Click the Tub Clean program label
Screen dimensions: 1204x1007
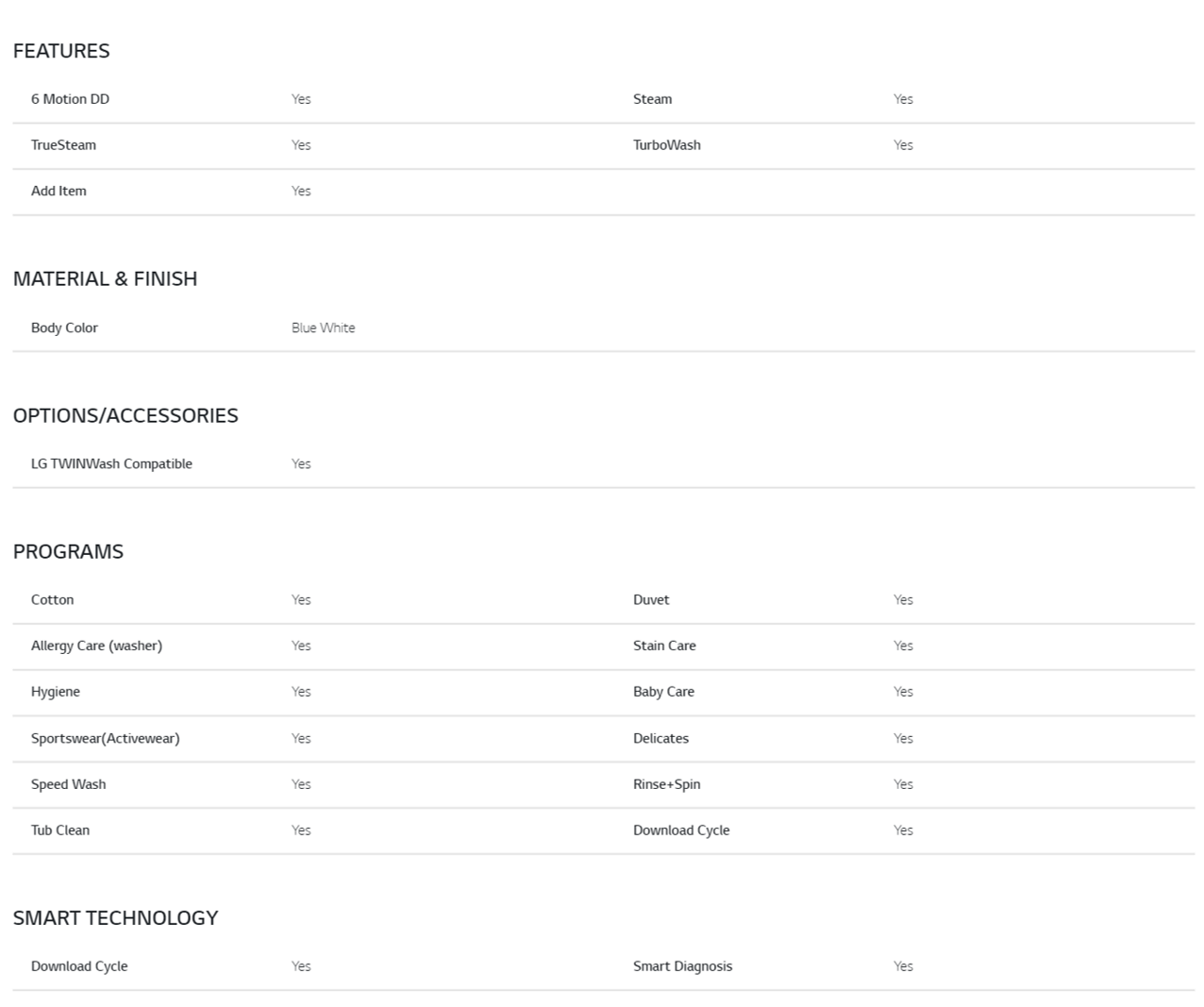(x=60, y=831)
